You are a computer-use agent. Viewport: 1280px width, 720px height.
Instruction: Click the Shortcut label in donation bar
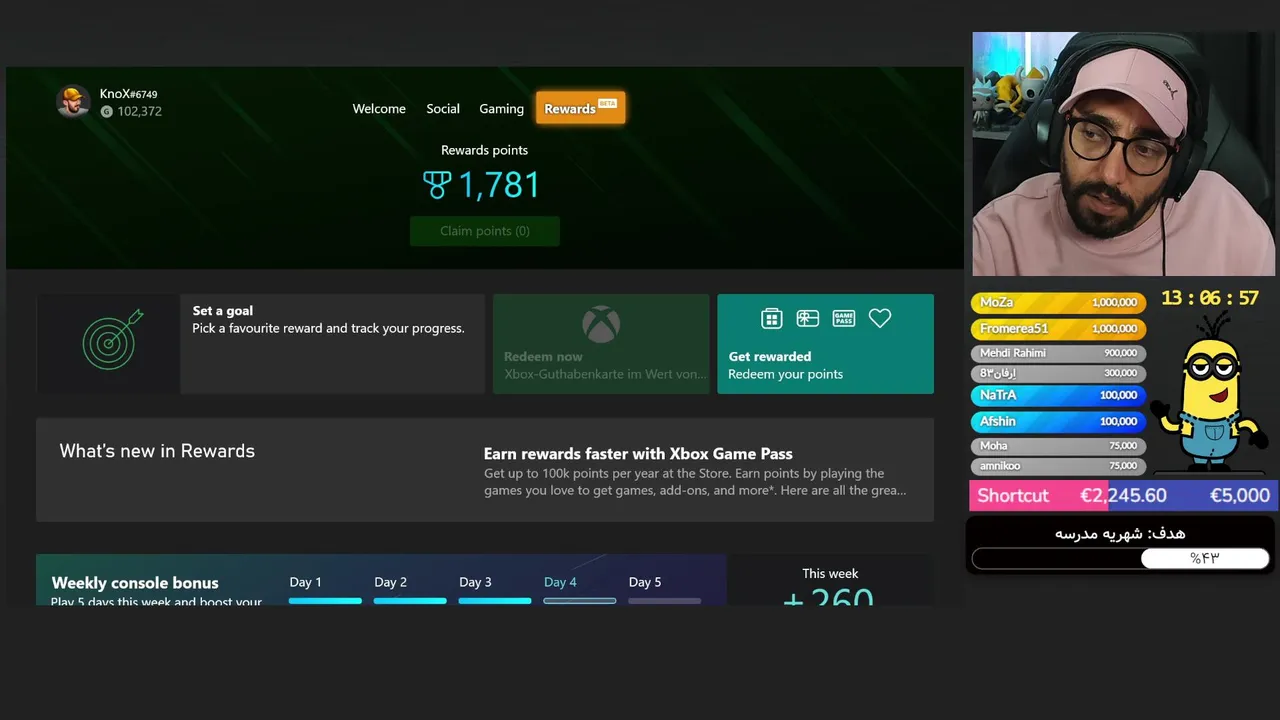click(1013, 496)
